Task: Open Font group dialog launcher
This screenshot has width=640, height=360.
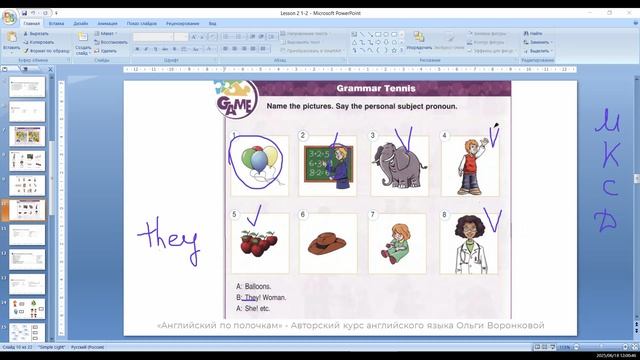Action: point(216,60)
